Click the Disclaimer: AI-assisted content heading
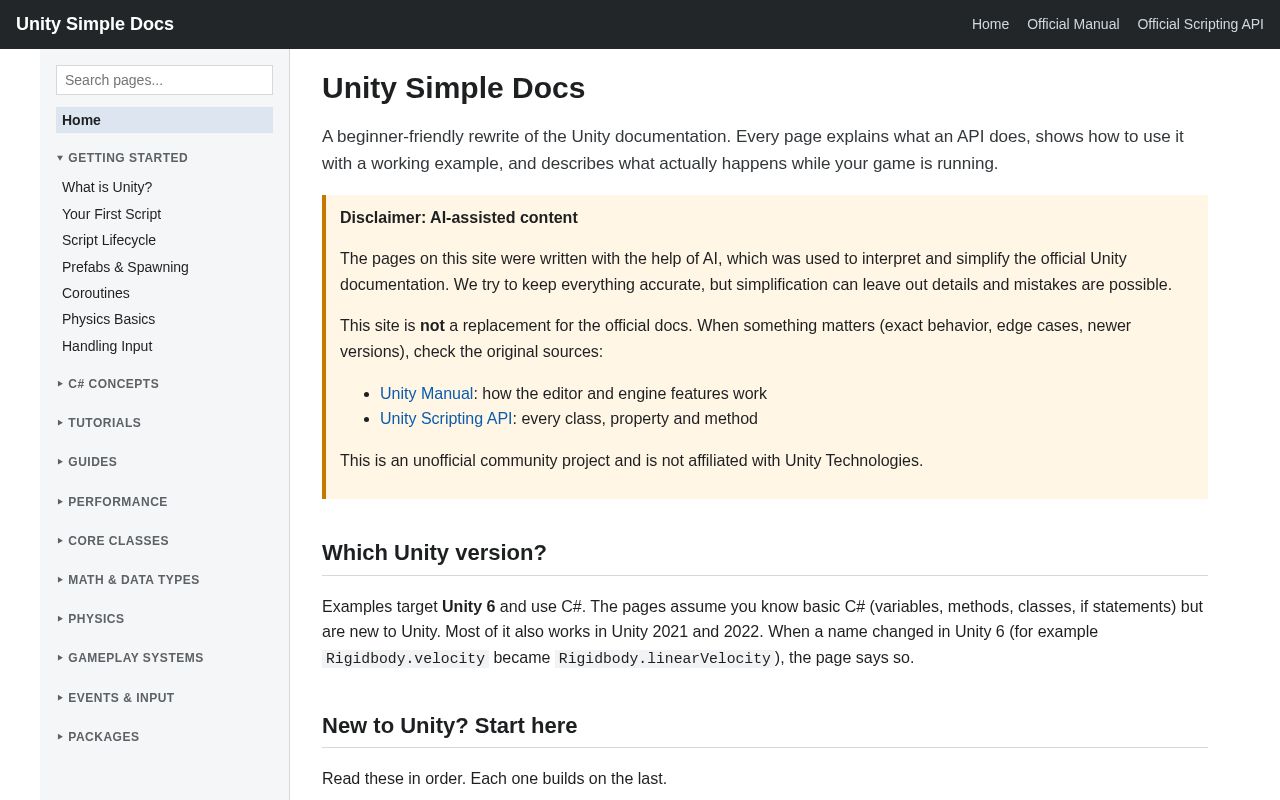 pos(459,218)
